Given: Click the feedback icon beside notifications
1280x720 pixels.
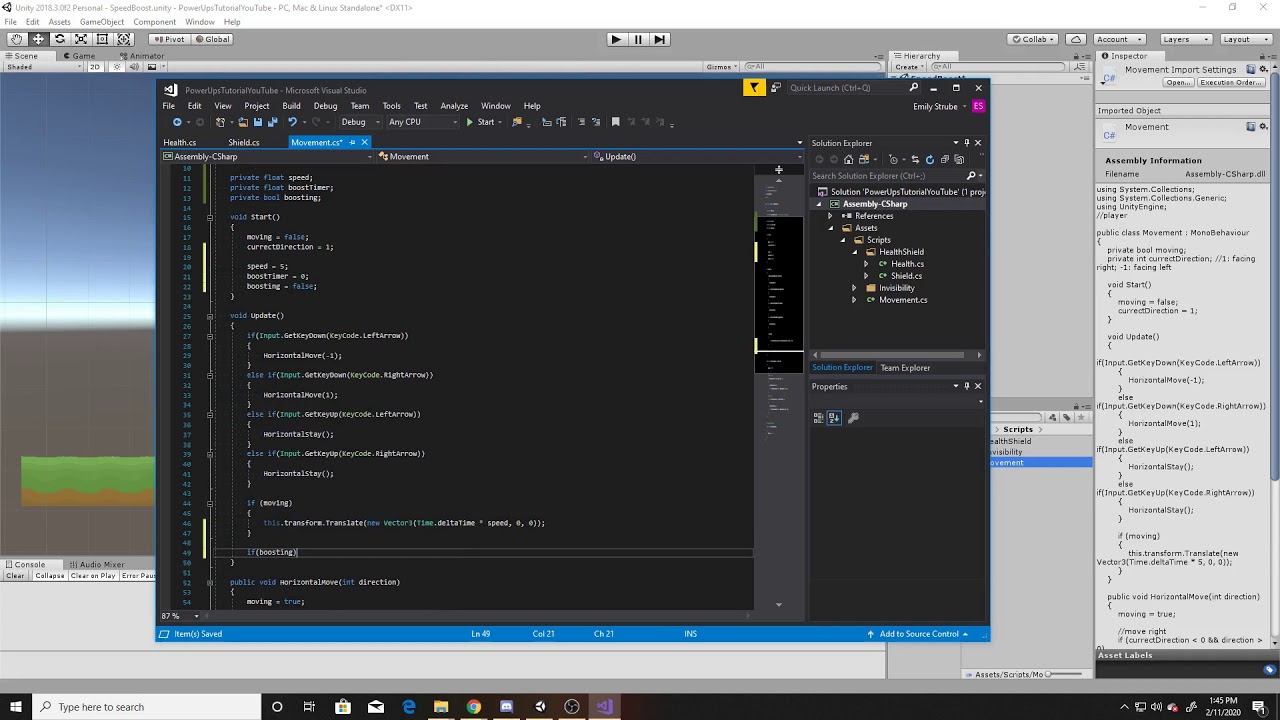Looking at the screenshot, I should click(x=775, y=88).
